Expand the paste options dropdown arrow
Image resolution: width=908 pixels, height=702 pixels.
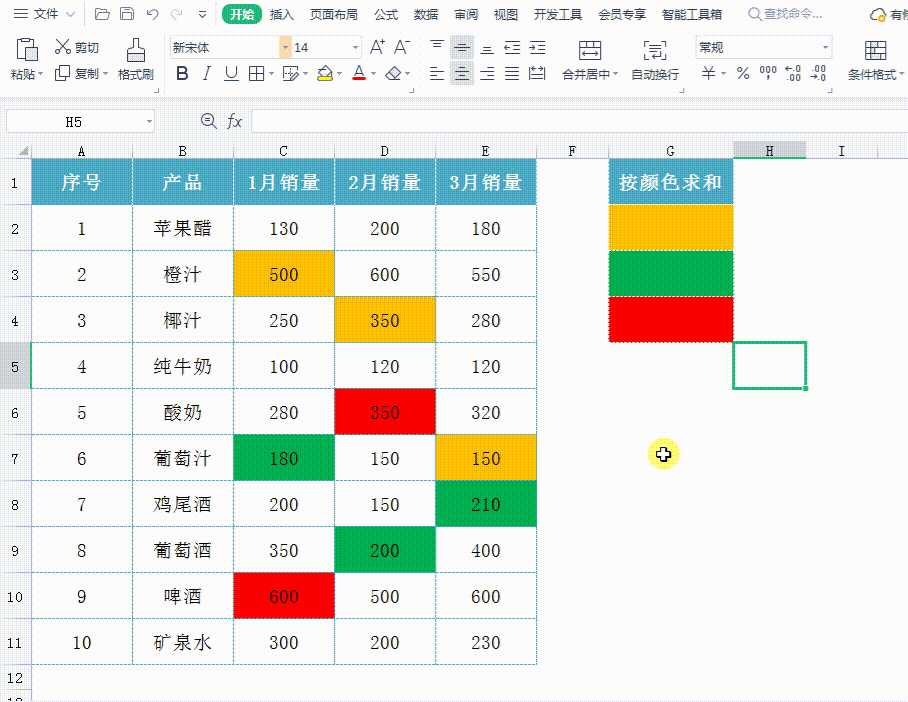tap(41, 74)
